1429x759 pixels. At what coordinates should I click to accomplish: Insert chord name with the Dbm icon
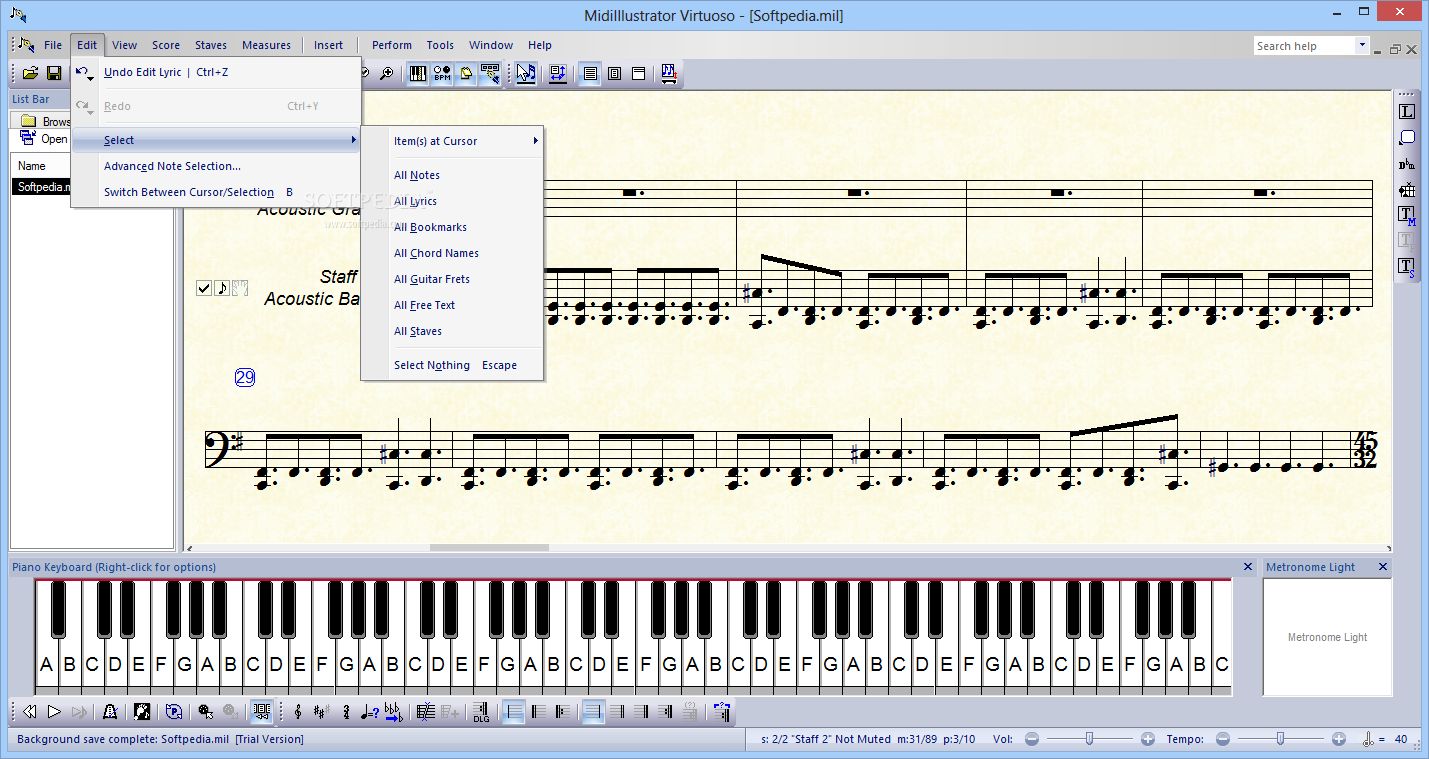(x=1407, y=164)
